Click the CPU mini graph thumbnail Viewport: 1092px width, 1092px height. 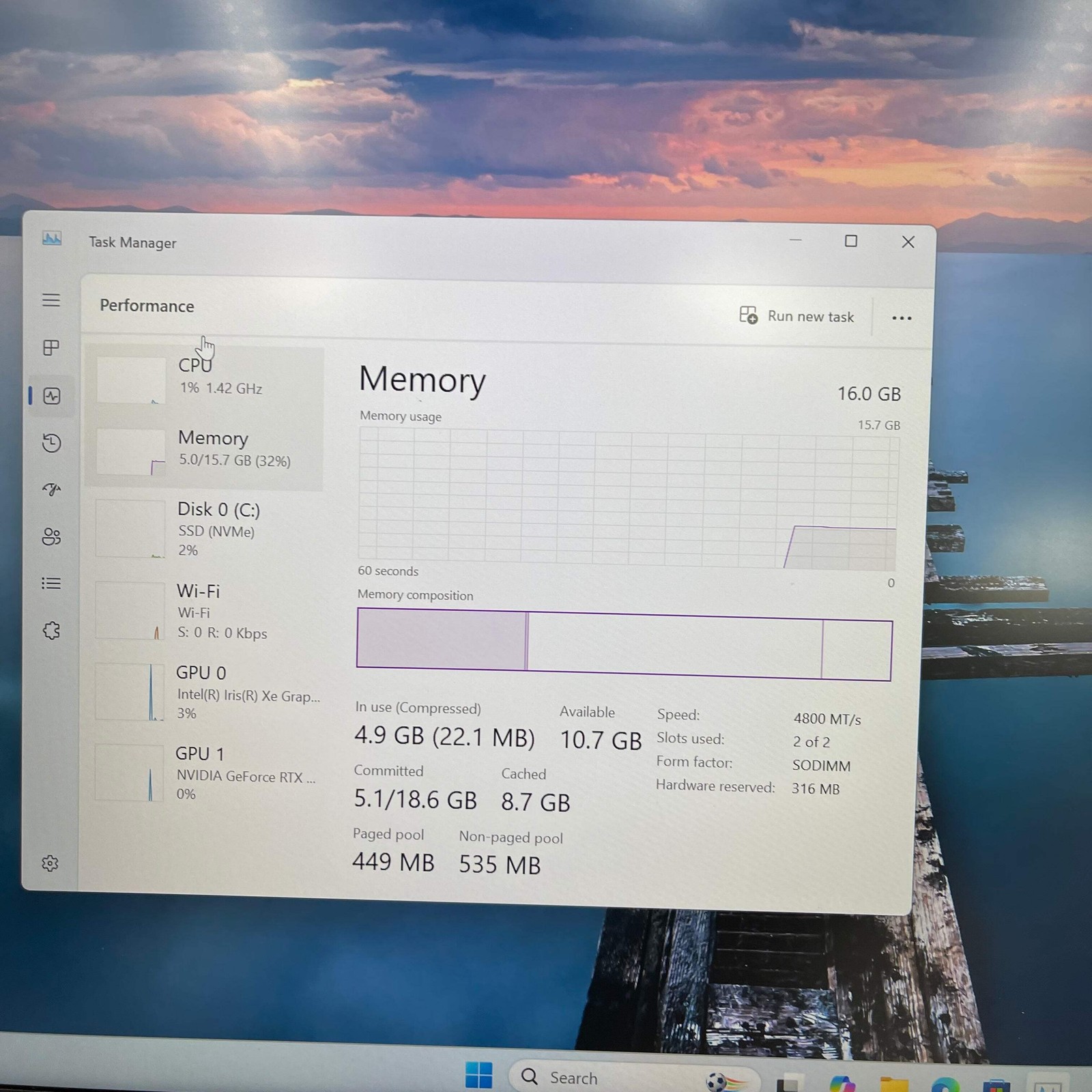pyautogui.click(x=131, y=379)
